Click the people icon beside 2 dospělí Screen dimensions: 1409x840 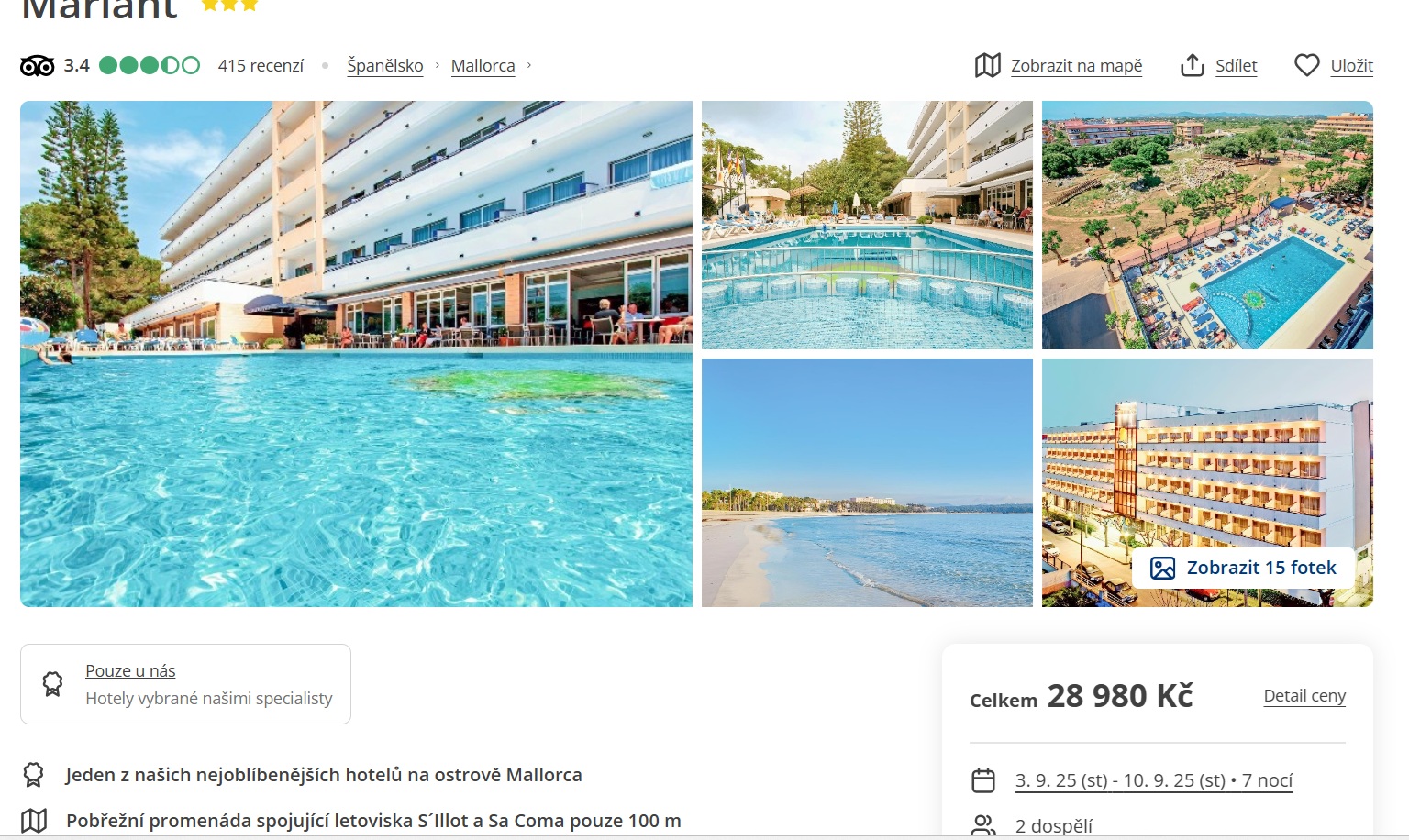(983, 826)
